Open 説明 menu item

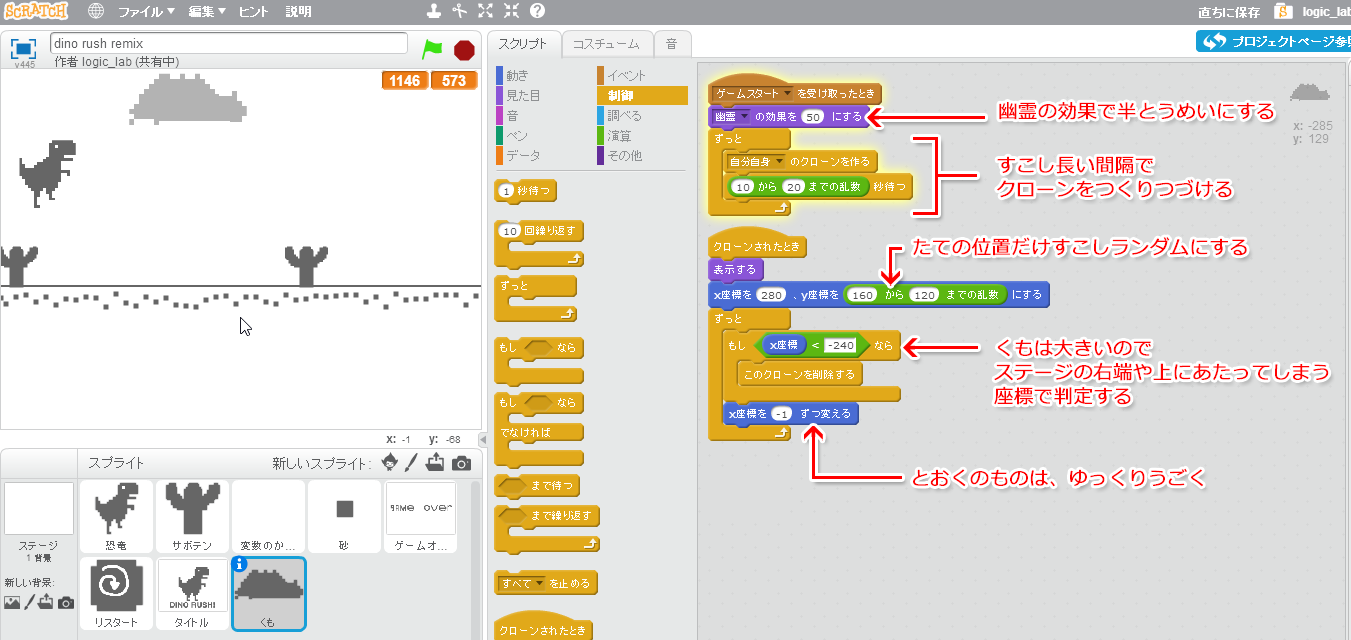pos(298,12)
